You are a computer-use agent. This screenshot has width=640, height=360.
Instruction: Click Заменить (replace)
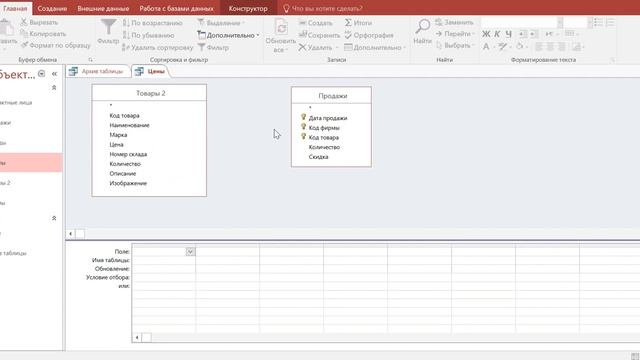[454, 22]
